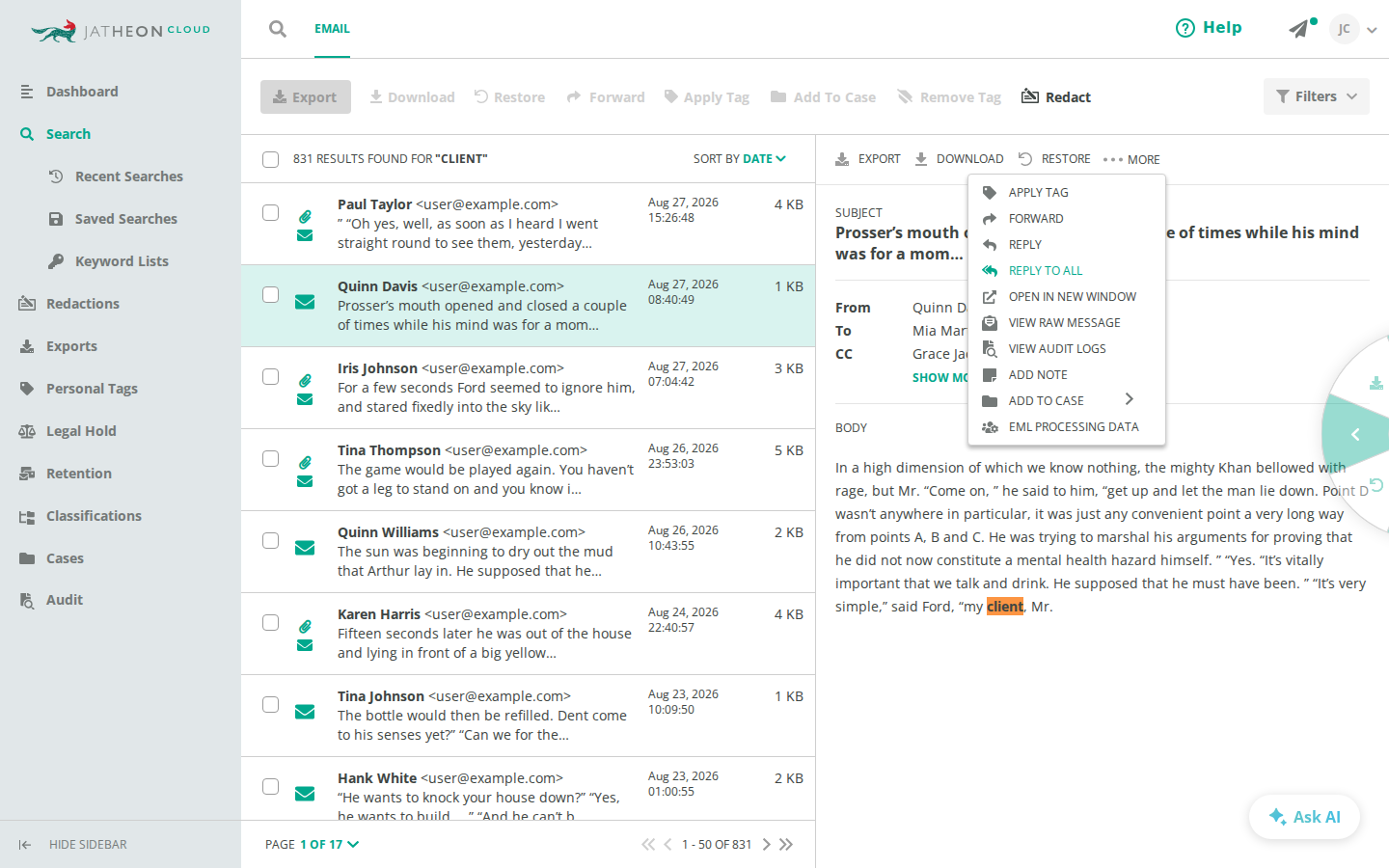Viewport: 1389px width, 868px height.
Task: Click the attachment icon on Paul Taylor email
Action: (x=305, y=216)
